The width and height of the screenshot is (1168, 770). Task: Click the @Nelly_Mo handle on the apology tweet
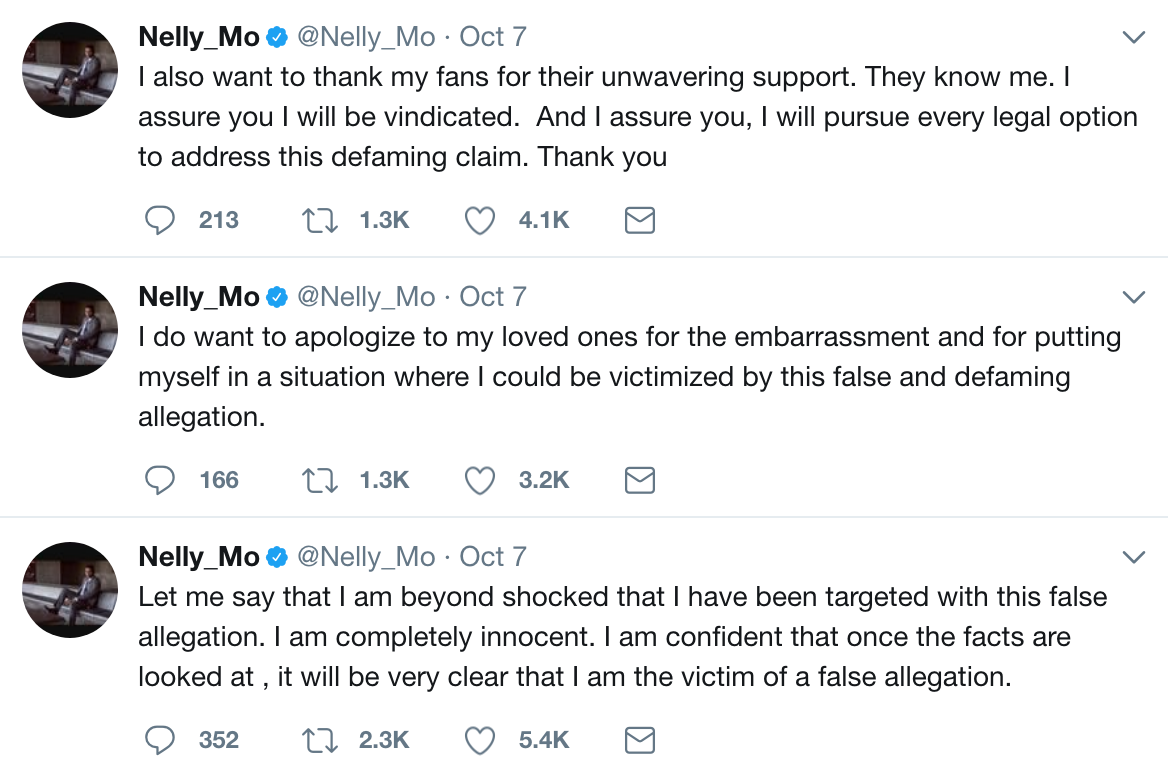(x=366, y=298)
